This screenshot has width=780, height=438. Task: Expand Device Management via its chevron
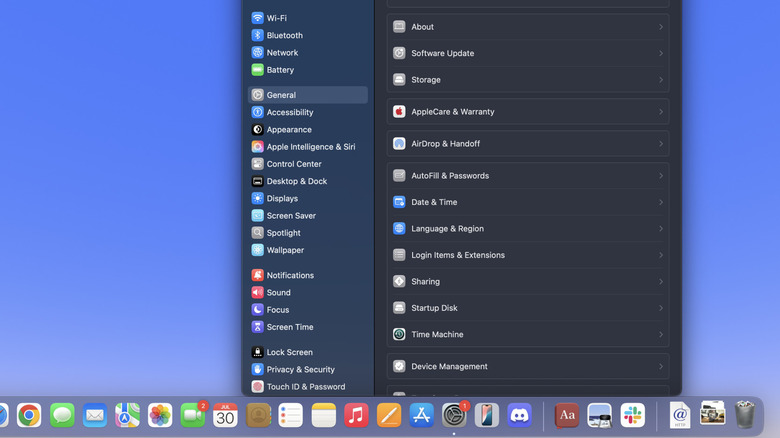click(661, 366)
